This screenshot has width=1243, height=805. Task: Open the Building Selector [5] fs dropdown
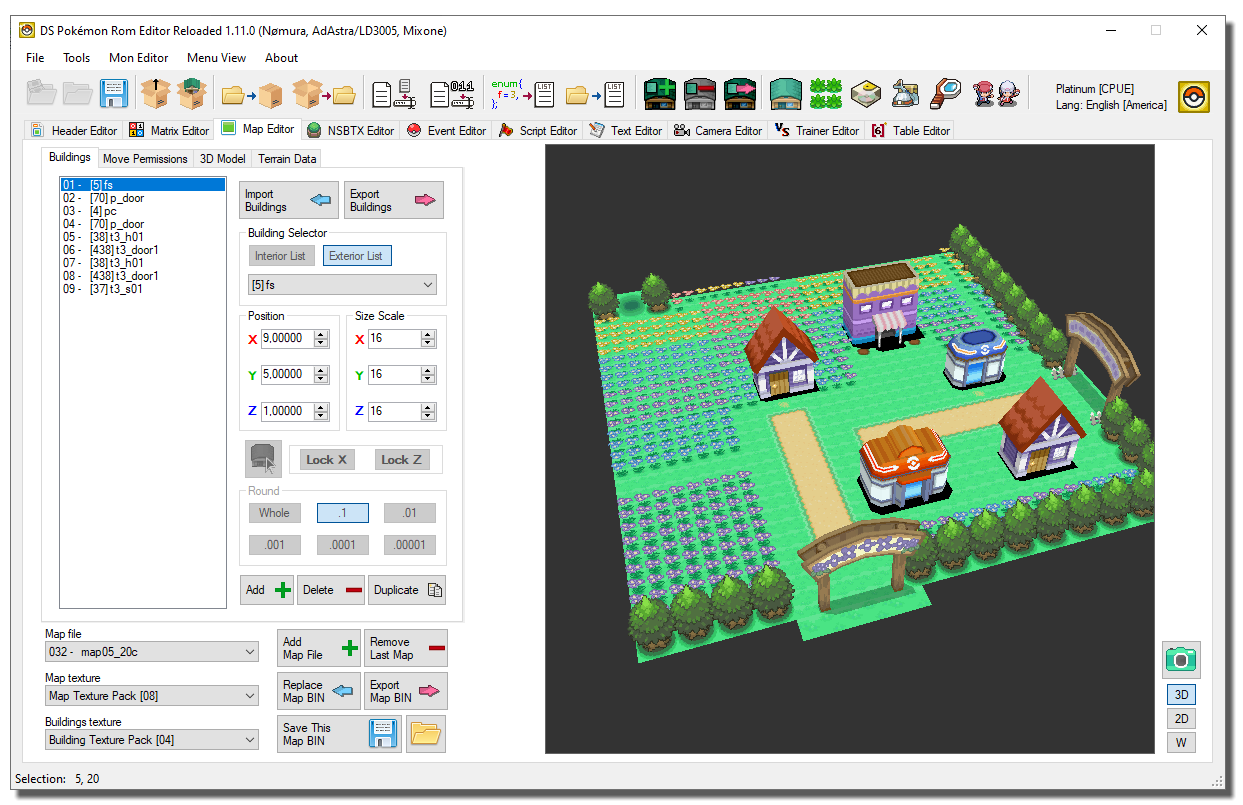(342, 285)
